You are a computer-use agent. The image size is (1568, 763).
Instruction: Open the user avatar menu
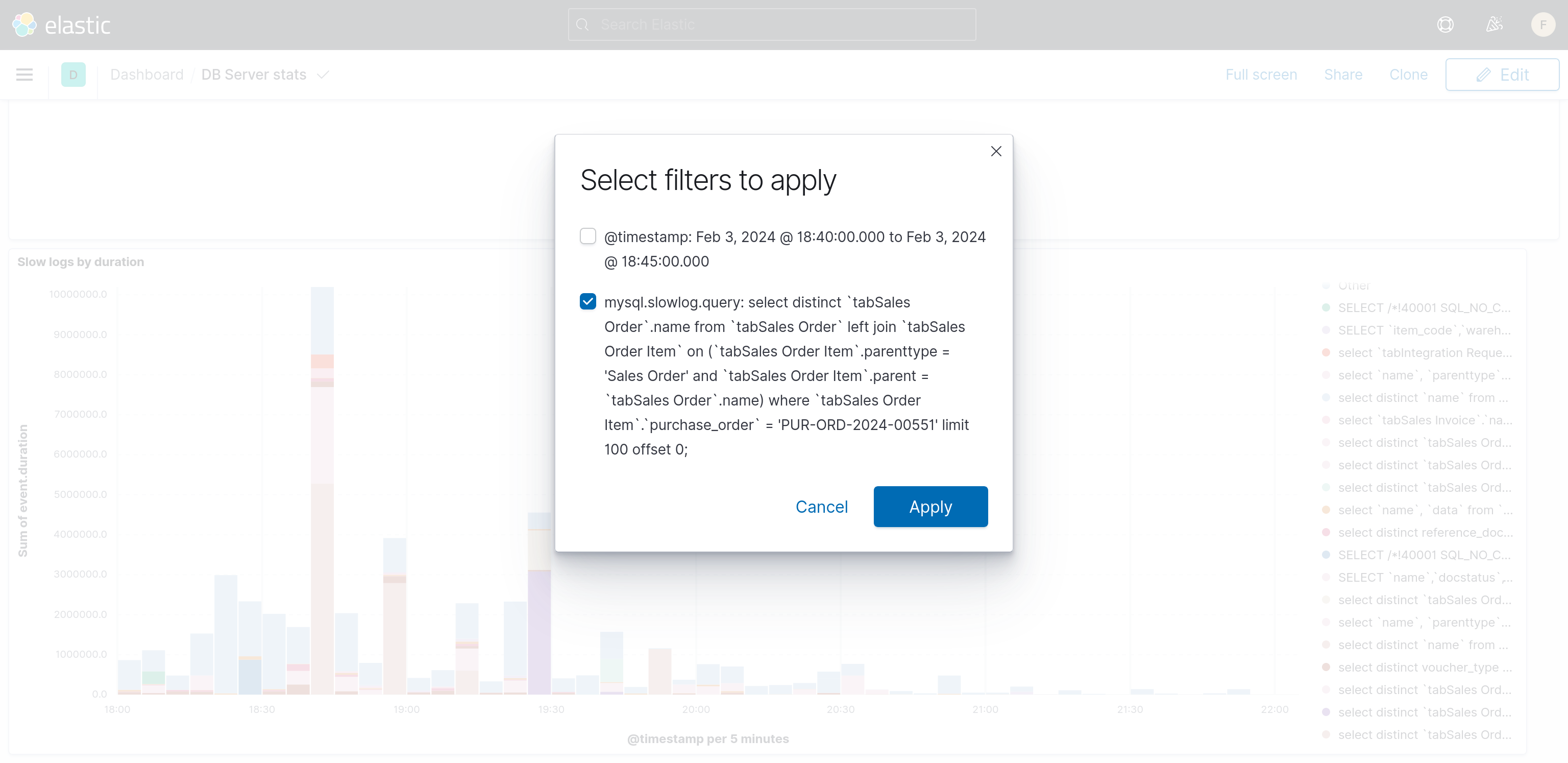(1542, 25)
